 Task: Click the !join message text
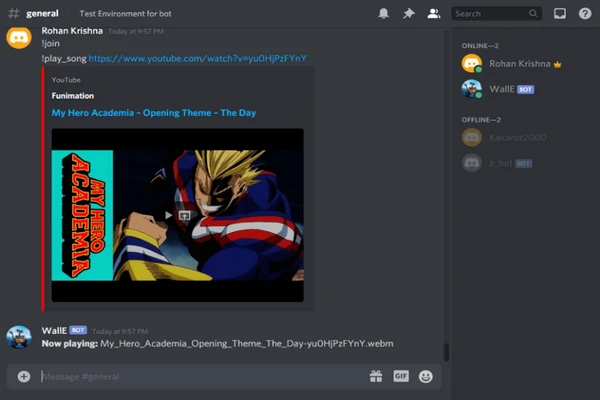51,44
